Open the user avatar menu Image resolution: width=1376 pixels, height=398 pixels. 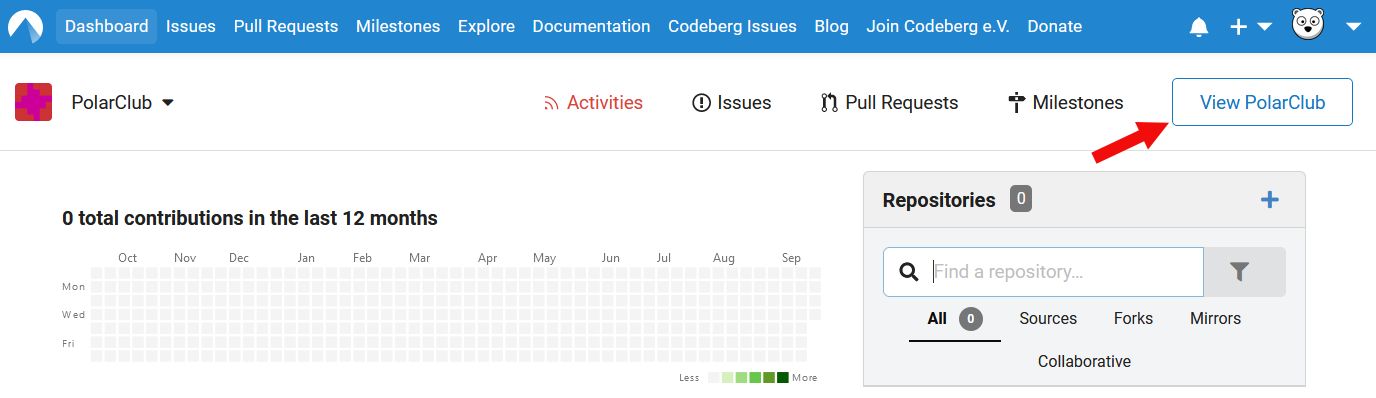click(x=1326, y=26)
